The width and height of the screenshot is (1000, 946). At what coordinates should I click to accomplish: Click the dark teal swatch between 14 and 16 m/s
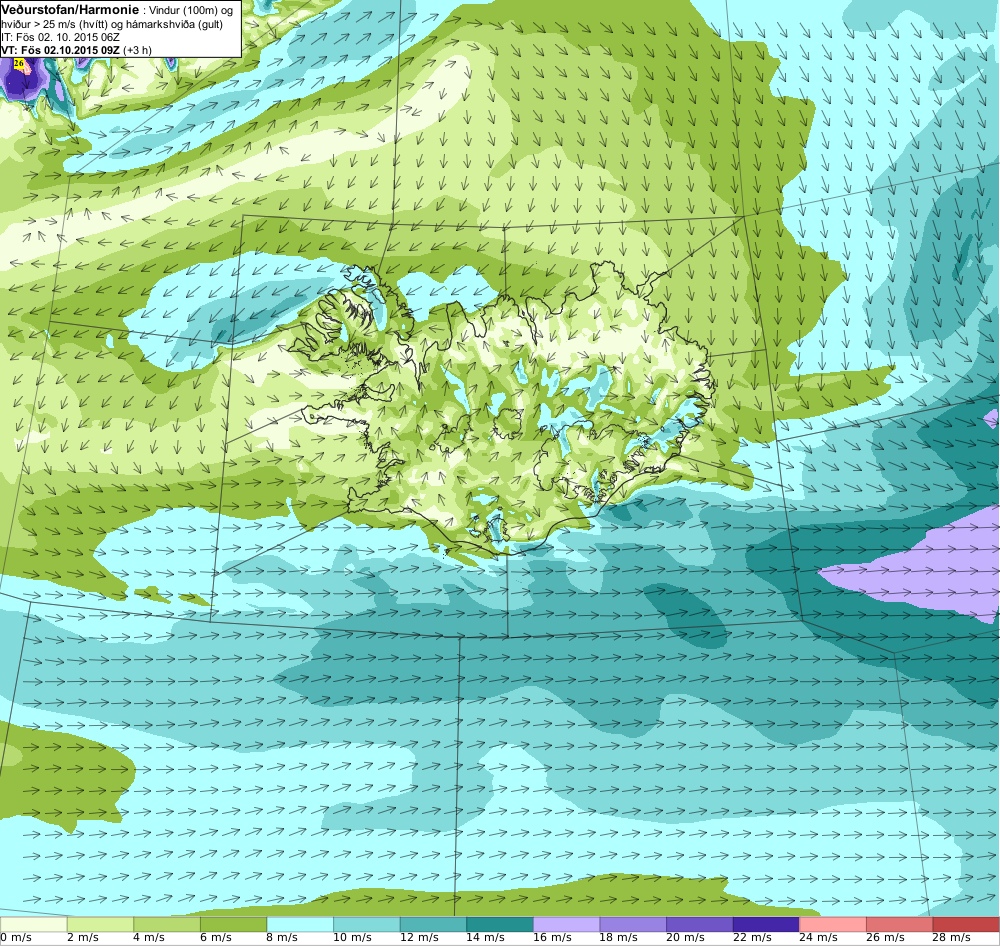coord(499,924)
